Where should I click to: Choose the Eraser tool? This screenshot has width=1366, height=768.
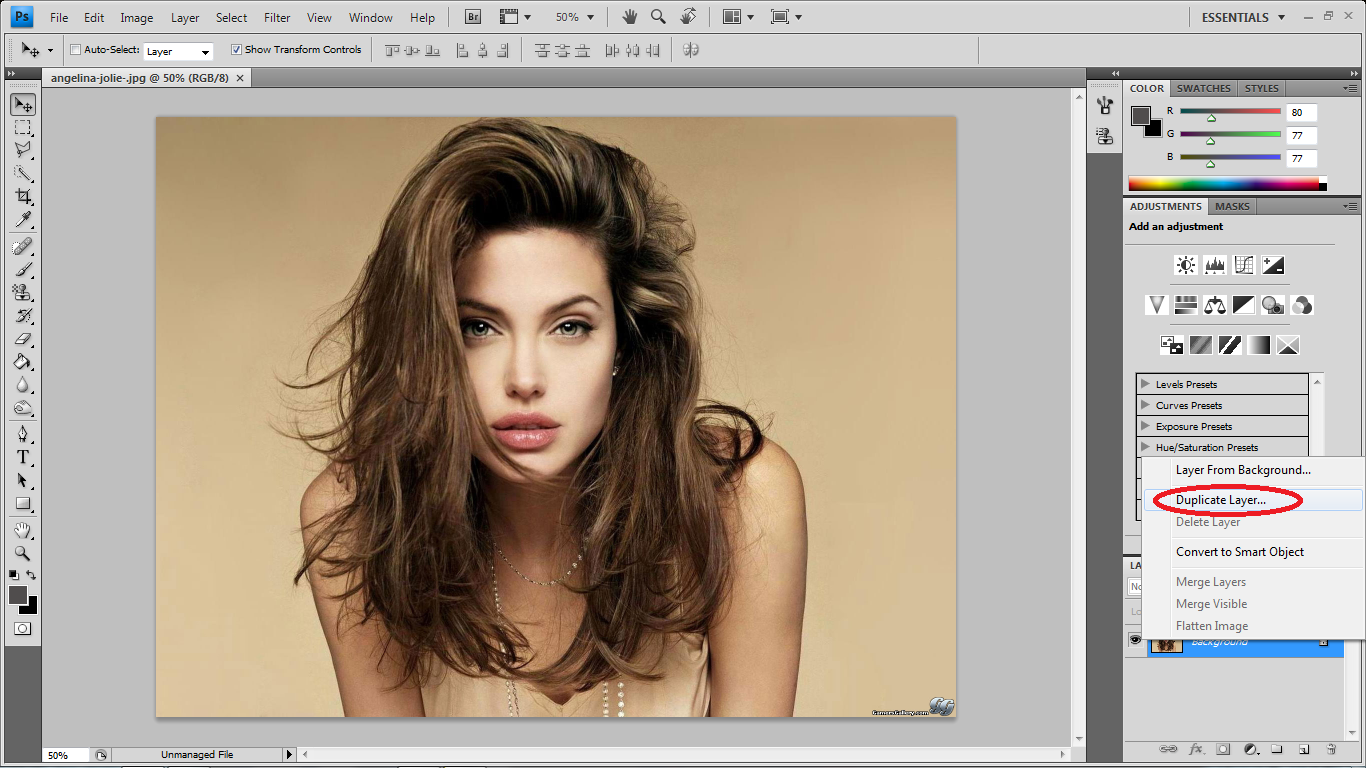tap(23, 339)
